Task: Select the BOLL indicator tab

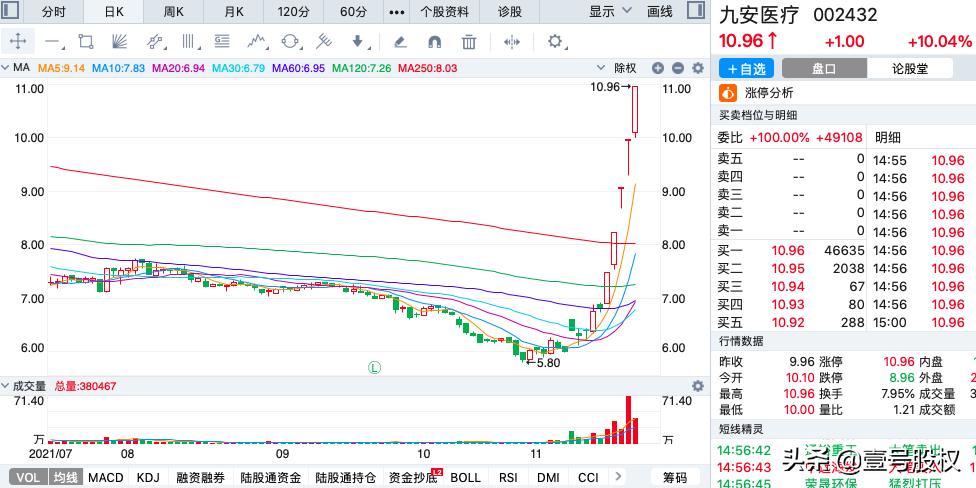Action: tap(466, 477)
